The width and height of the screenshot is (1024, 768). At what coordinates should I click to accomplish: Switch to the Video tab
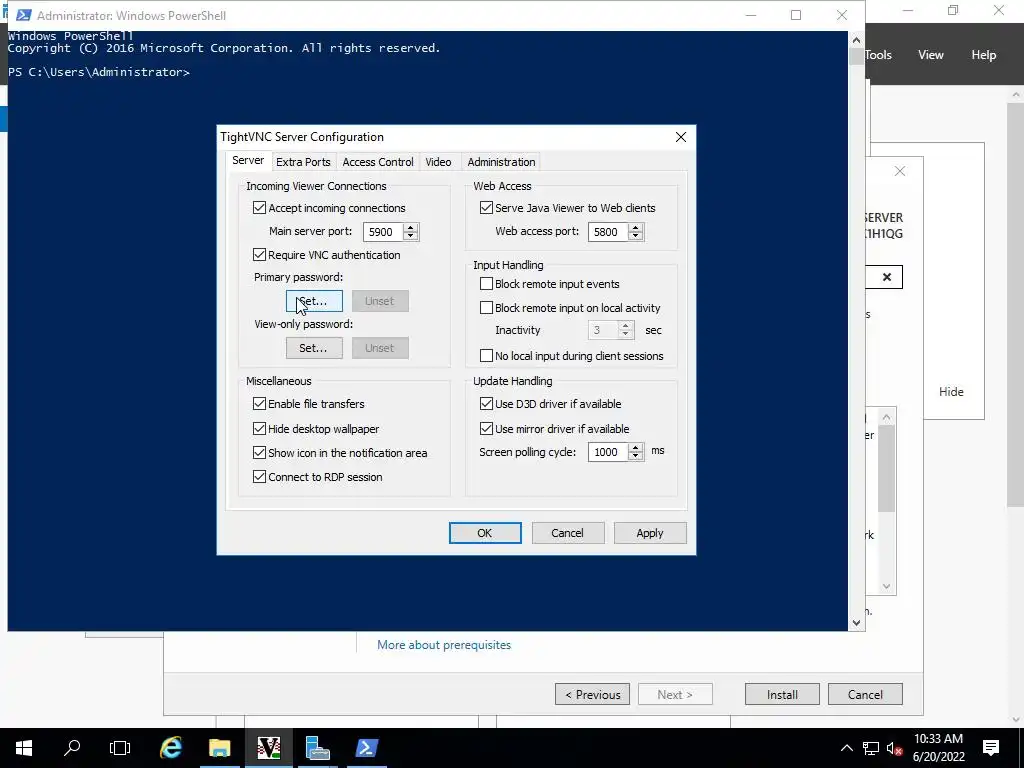click(x=438, y=162)
